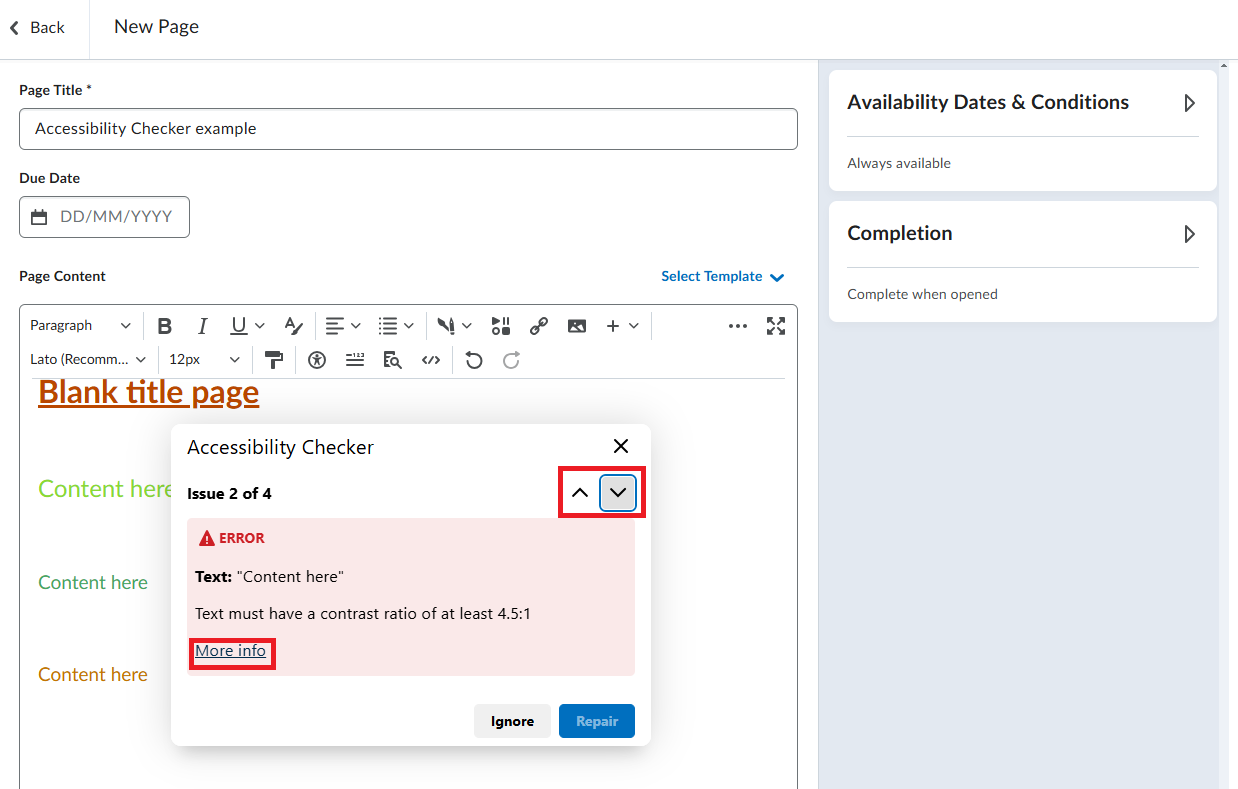Open the Lato font family dropdown
This screenshot has height=789, width=1238.
(x=88, y=360)
